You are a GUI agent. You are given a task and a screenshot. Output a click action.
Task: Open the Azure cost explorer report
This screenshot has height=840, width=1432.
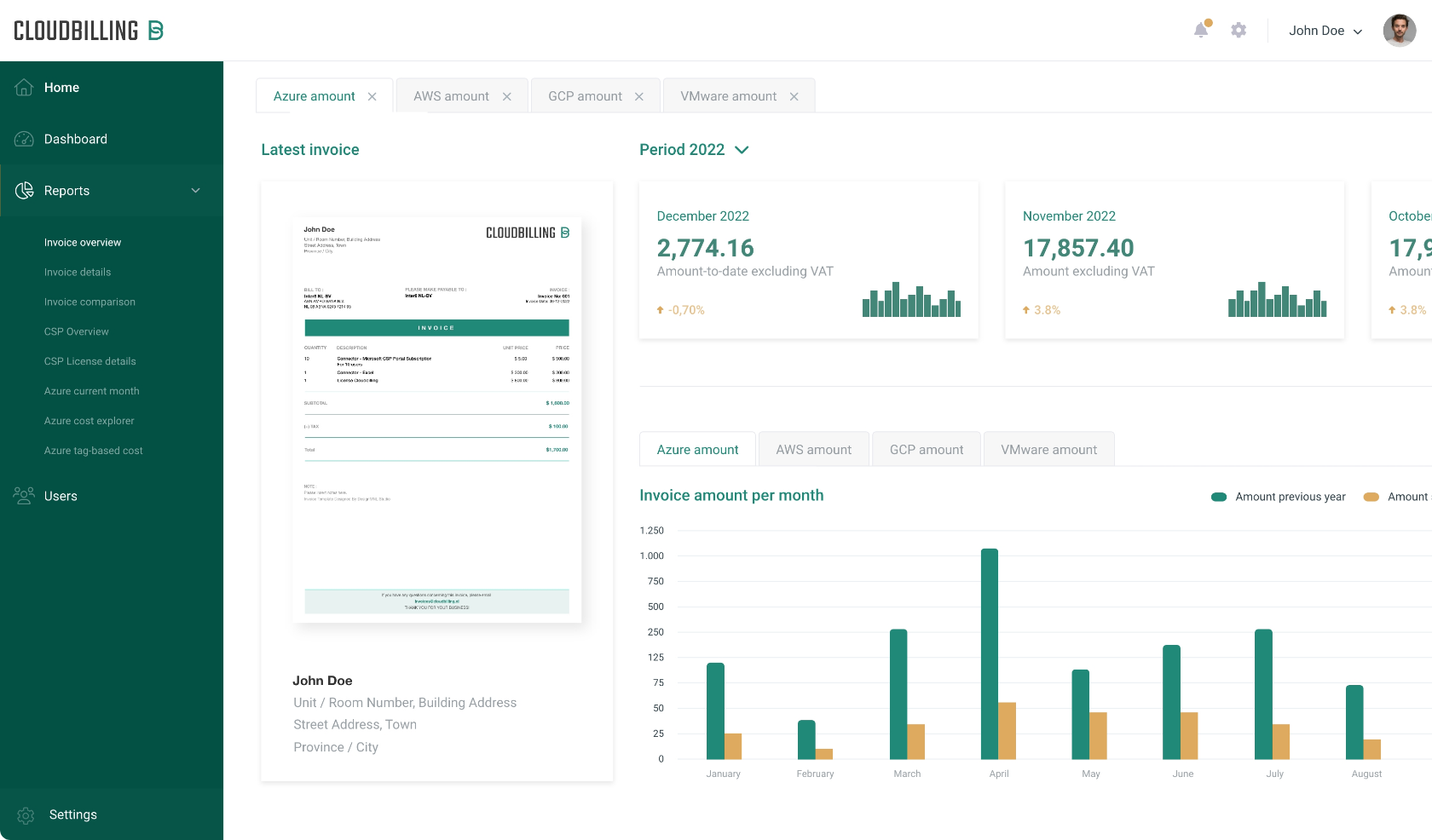[x=89, y=421]
